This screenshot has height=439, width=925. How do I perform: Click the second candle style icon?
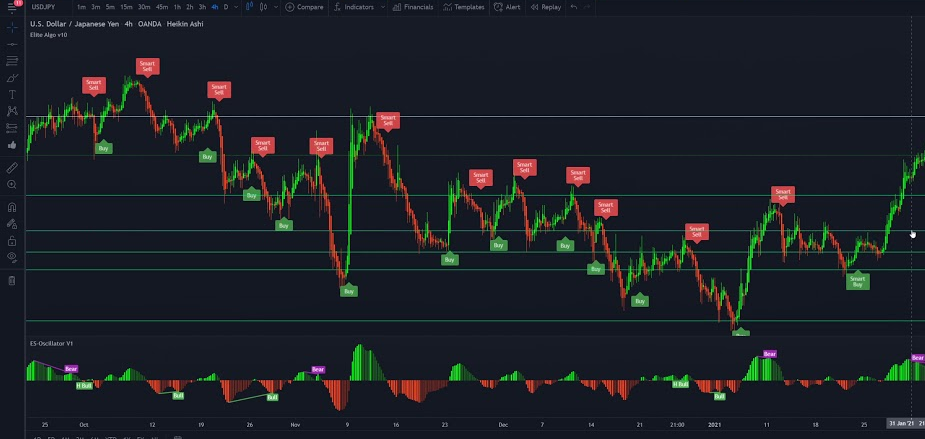click(x=263, y=7)
